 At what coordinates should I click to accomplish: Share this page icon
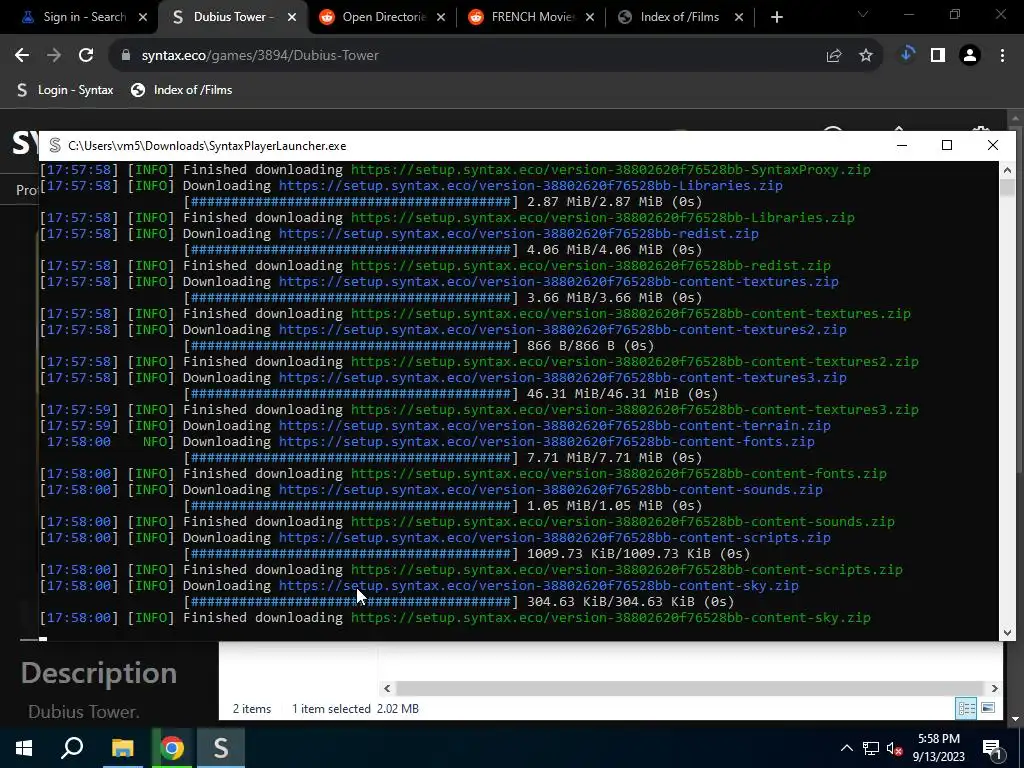[834, 56]
